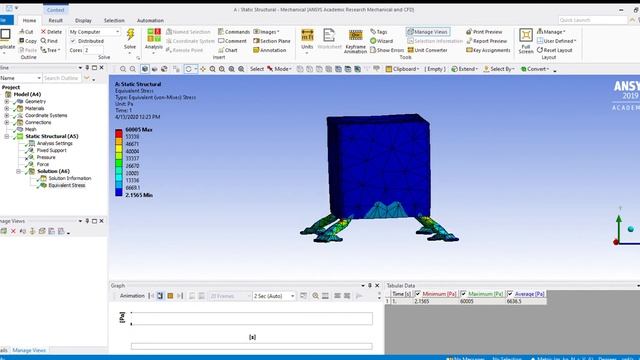Switch to the Result ribbon tab

(56, 20)
